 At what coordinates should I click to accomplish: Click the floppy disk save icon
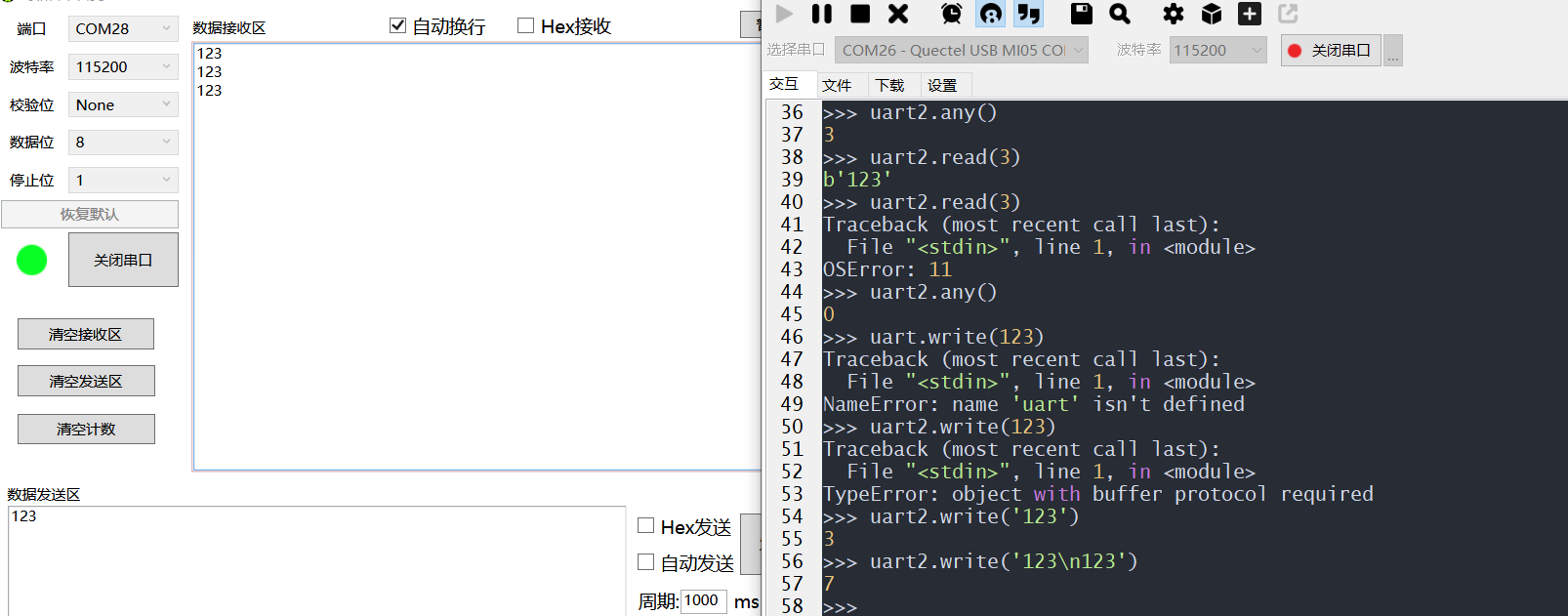(x=1081, y=14)
